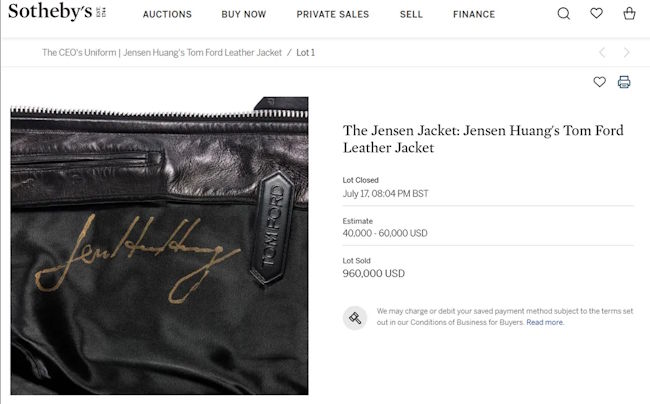Click the Jensen Jacket lot title
Viewport: 650px width, 404px height.
(483, 139)
